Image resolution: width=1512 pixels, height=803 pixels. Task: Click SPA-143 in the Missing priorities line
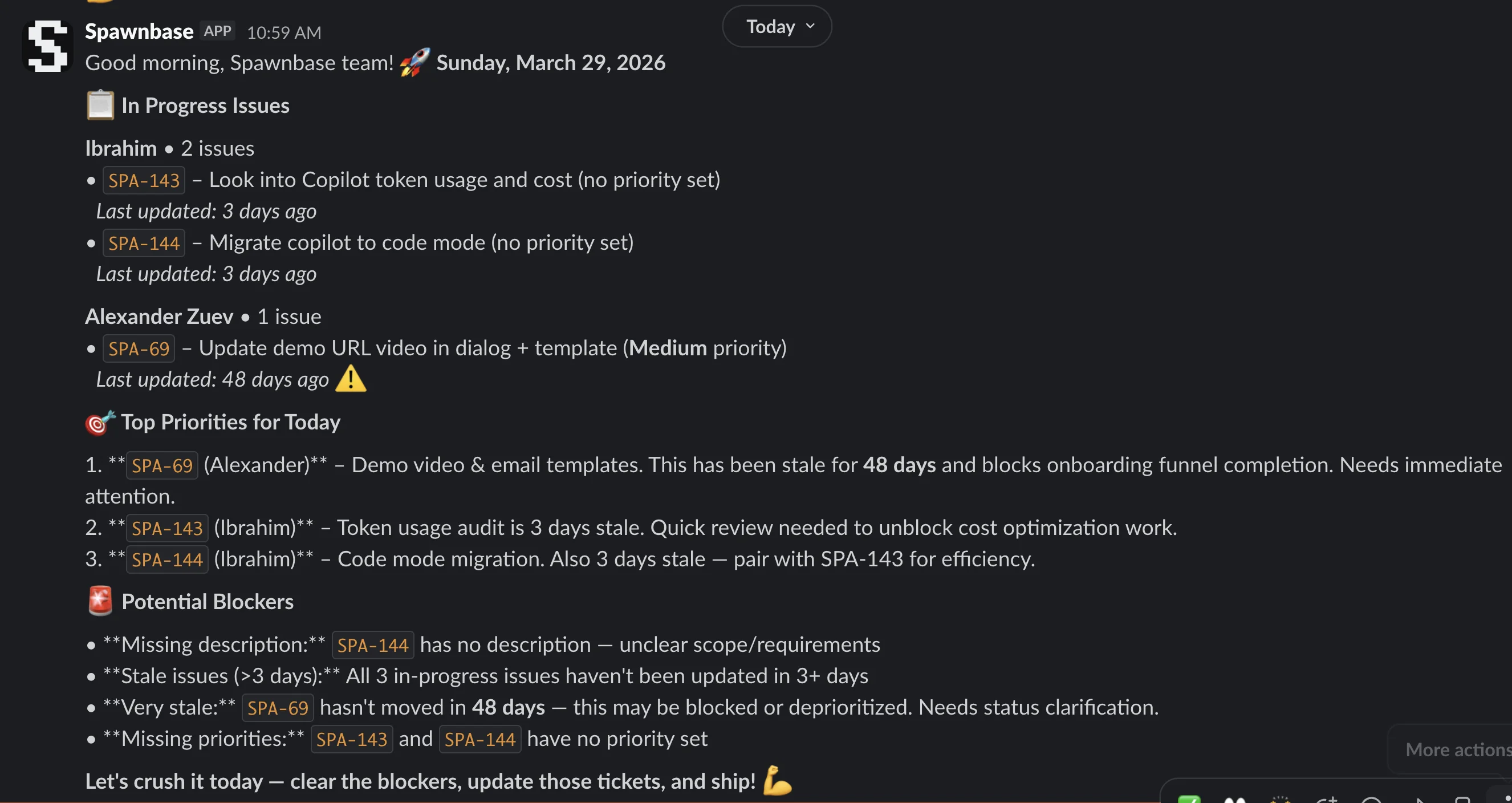[x=351, y=739]
